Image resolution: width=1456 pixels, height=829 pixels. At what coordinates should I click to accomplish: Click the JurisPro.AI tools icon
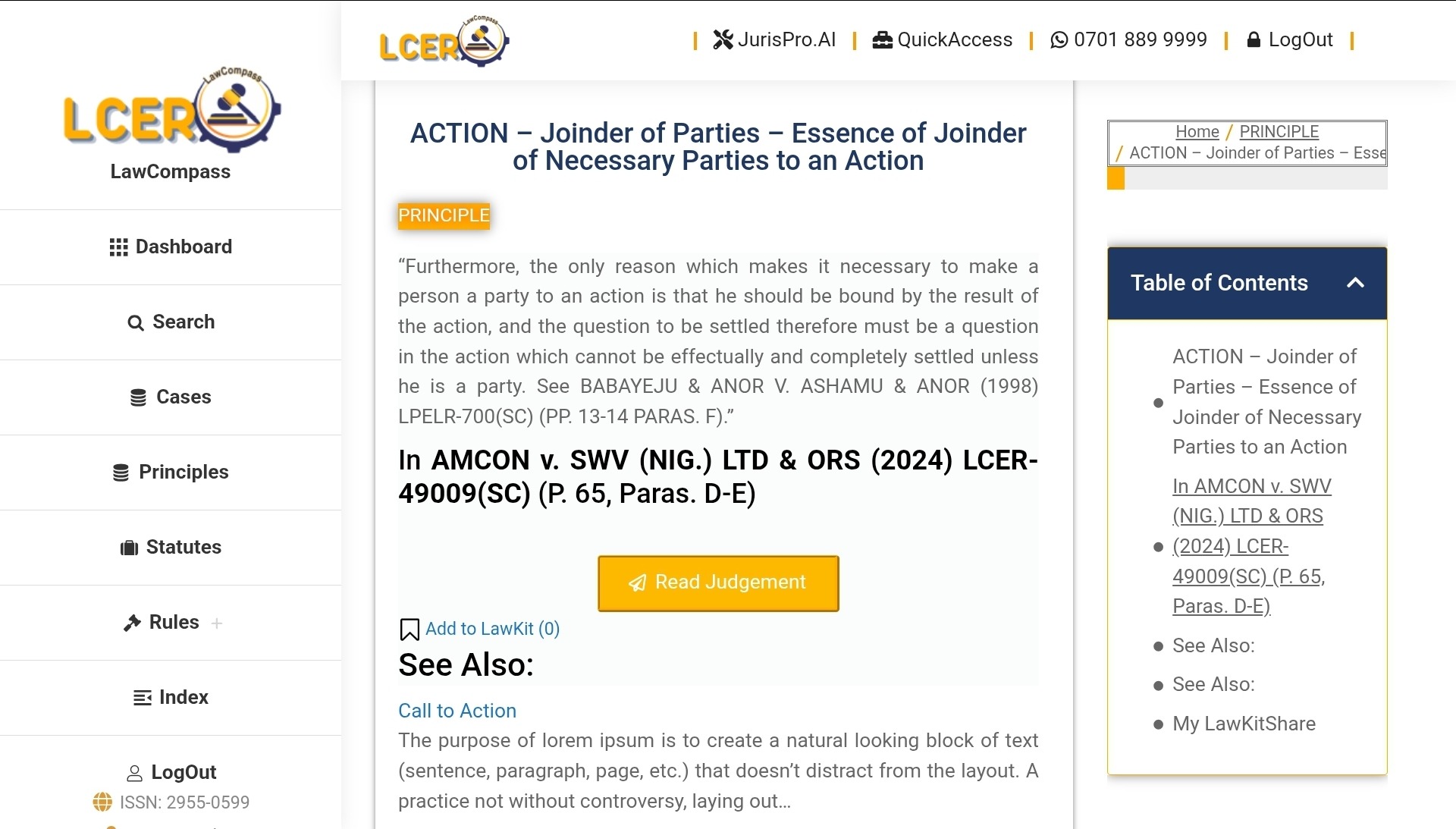click(723, 39)
